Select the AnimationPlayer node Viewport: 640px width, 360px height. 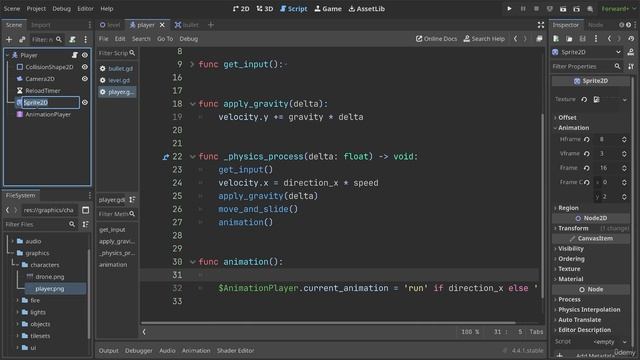[x=48, y=114]
